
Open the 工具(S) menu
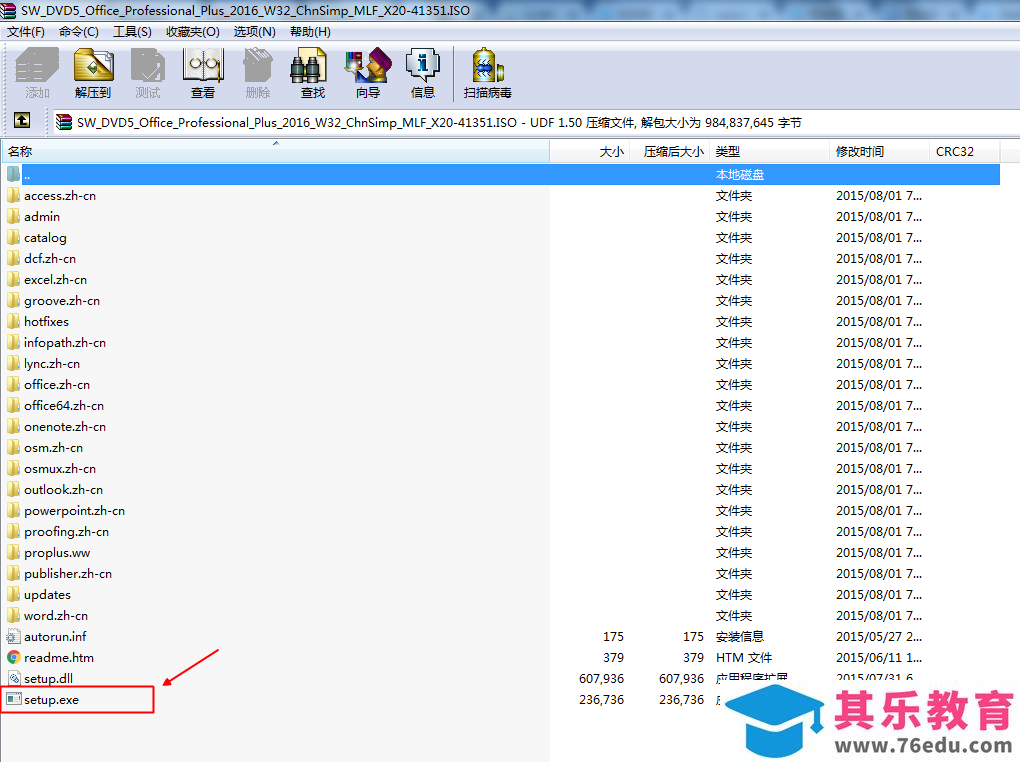tap(132, 32)
